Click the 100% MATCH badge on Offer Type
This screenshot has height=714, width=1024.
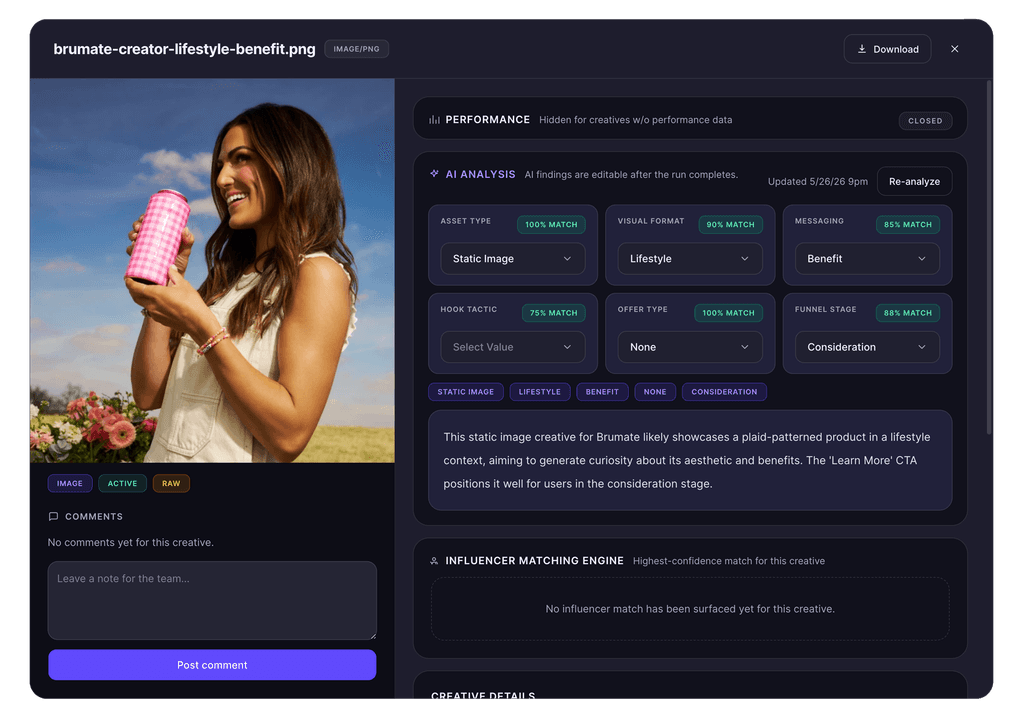[728, 313]
